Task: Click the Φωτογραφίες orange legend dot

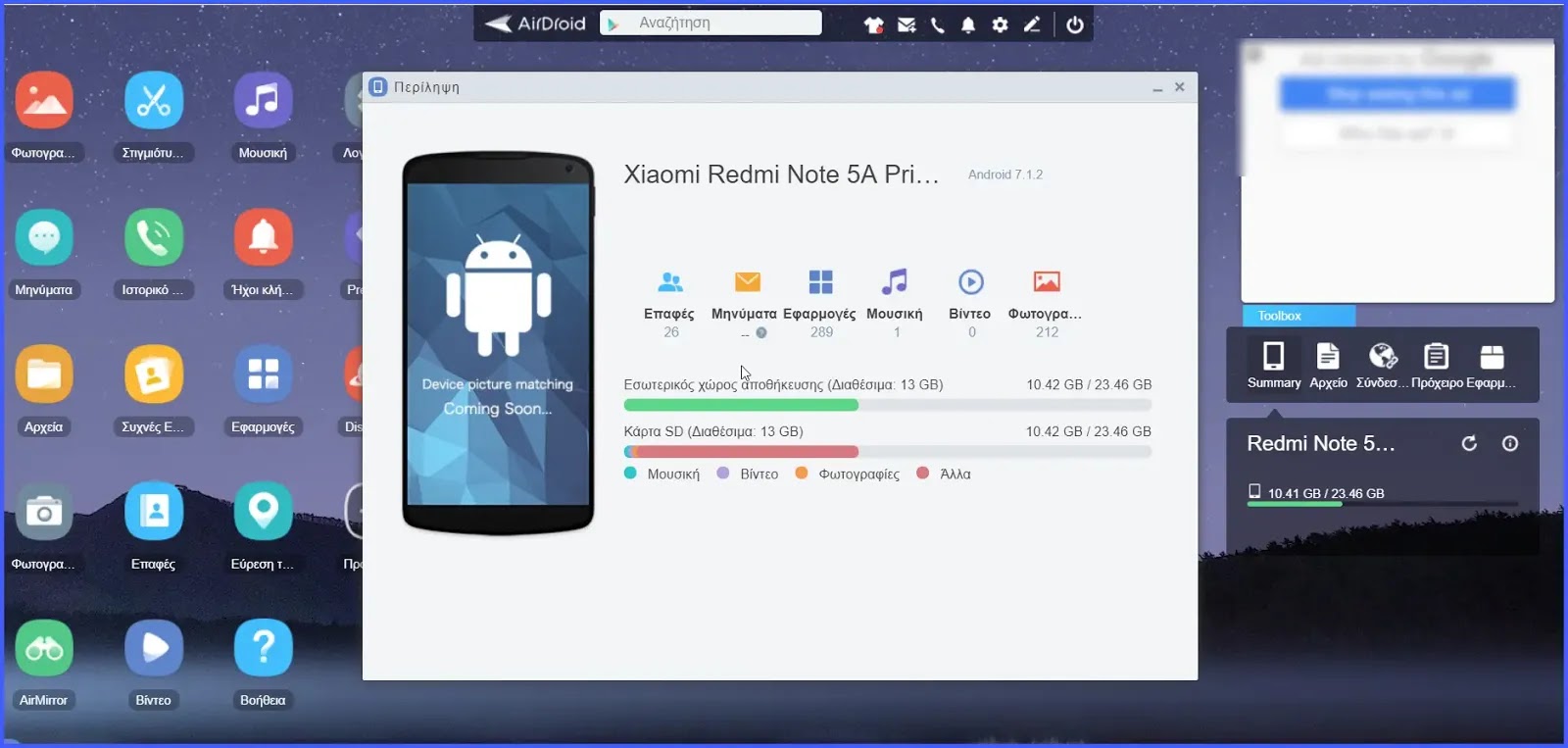Action: (801, 473)
